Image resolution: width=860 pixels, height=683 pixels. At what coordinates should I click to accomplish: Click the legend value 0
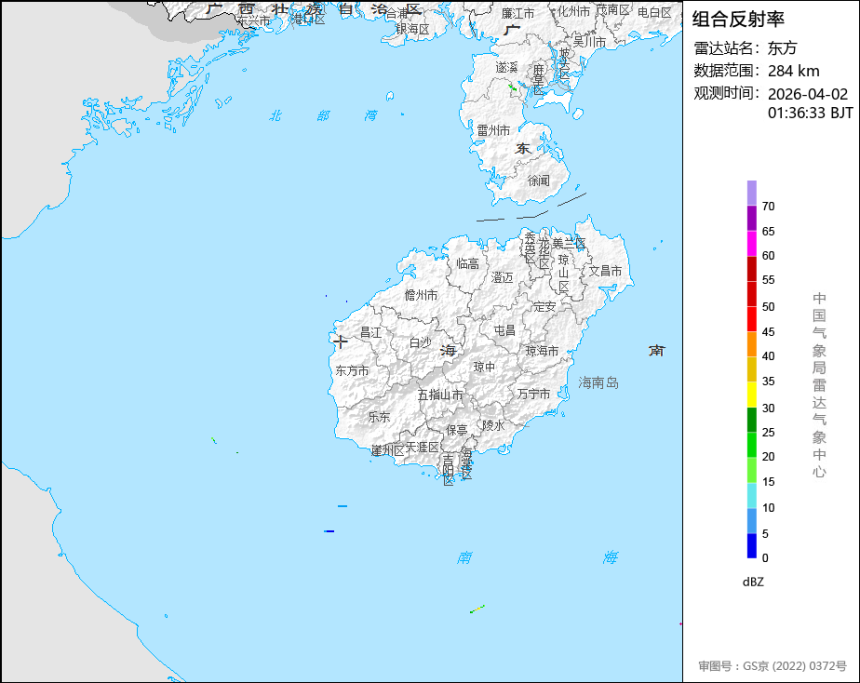[765, 558]
